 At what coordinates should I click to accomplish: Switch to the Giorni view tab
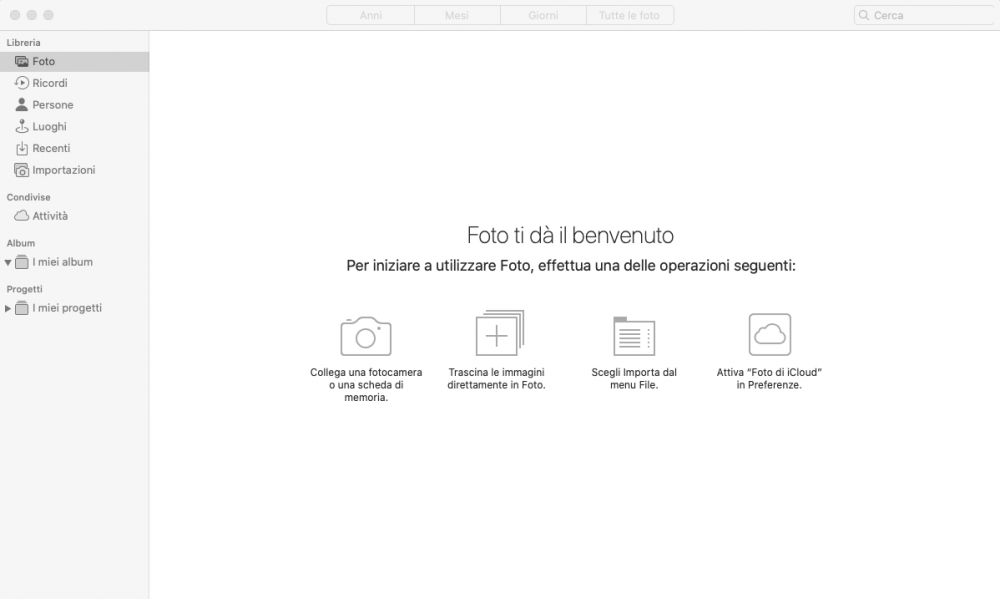[x=543, y=15]
